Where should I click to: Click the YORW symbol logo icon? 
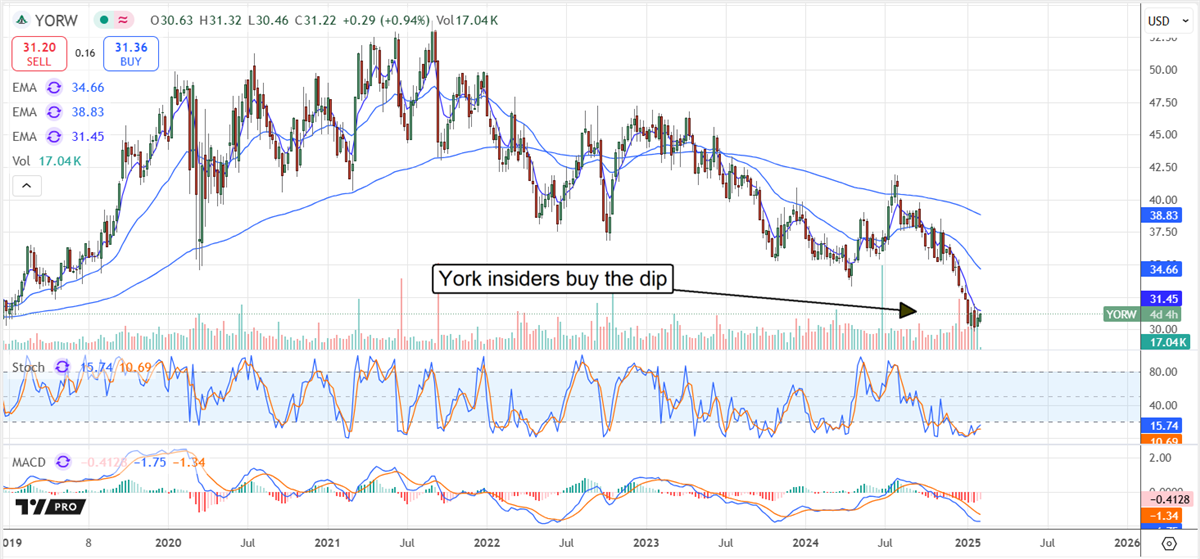(20, 20)
